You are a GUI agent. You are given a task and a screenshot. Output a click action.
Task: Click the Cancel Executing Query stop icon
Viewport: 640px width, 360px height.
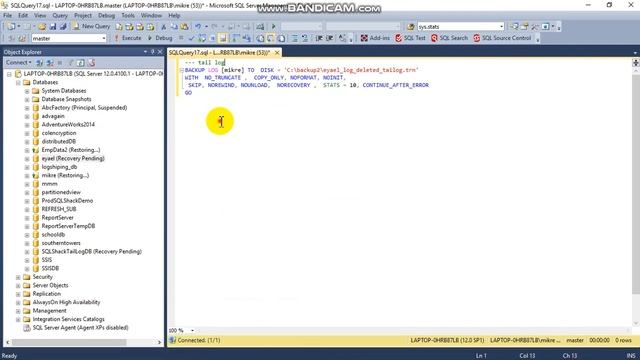[x=181, y=38]
